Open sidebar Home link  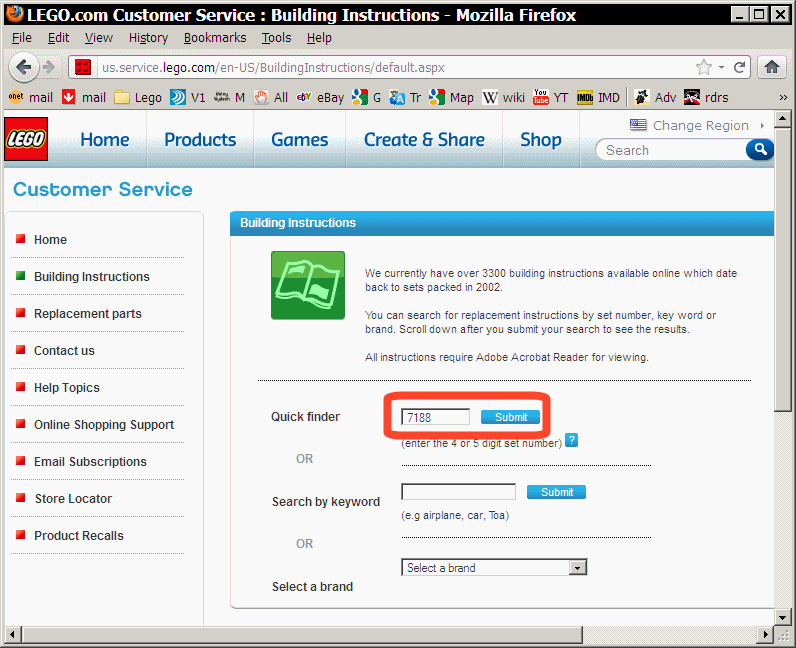50,239
